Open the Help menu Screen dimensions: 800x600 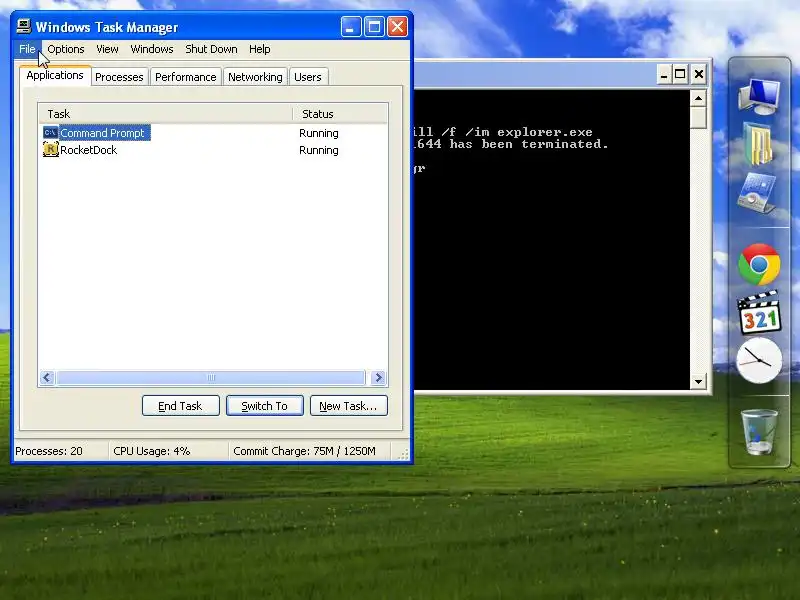click(x=260, y=49)
